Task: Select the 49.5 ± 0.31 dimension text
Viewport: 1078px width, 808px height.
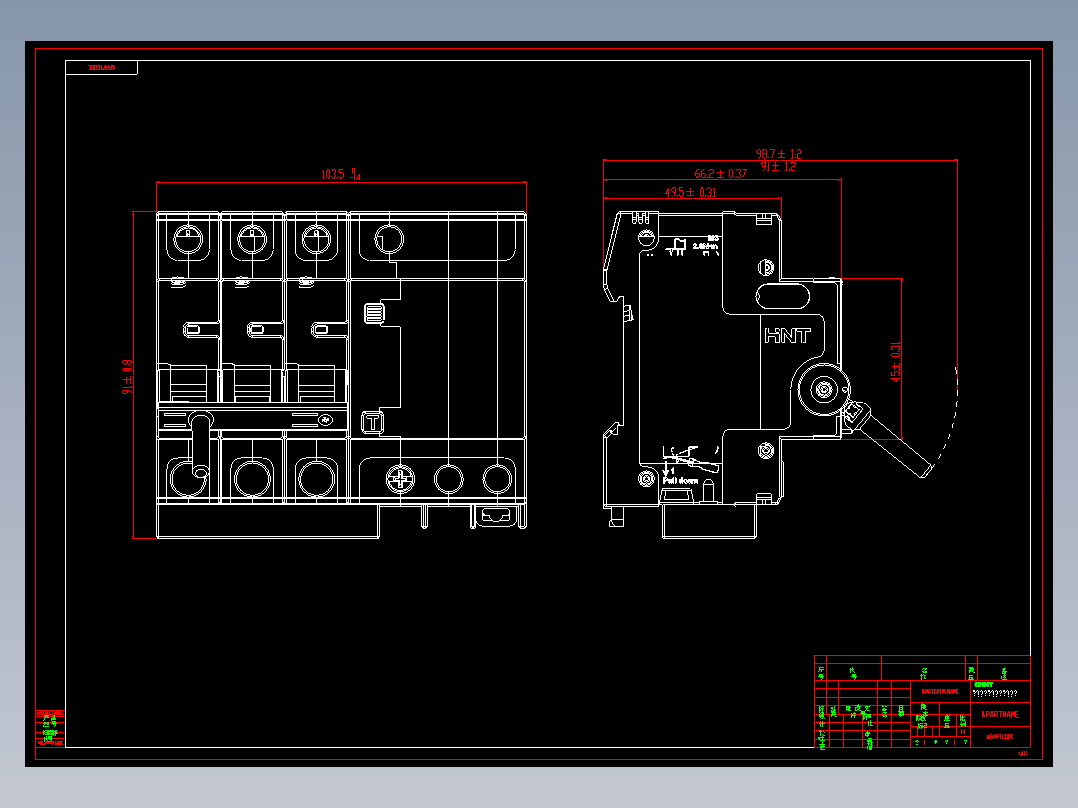Action: click(690, 193)
